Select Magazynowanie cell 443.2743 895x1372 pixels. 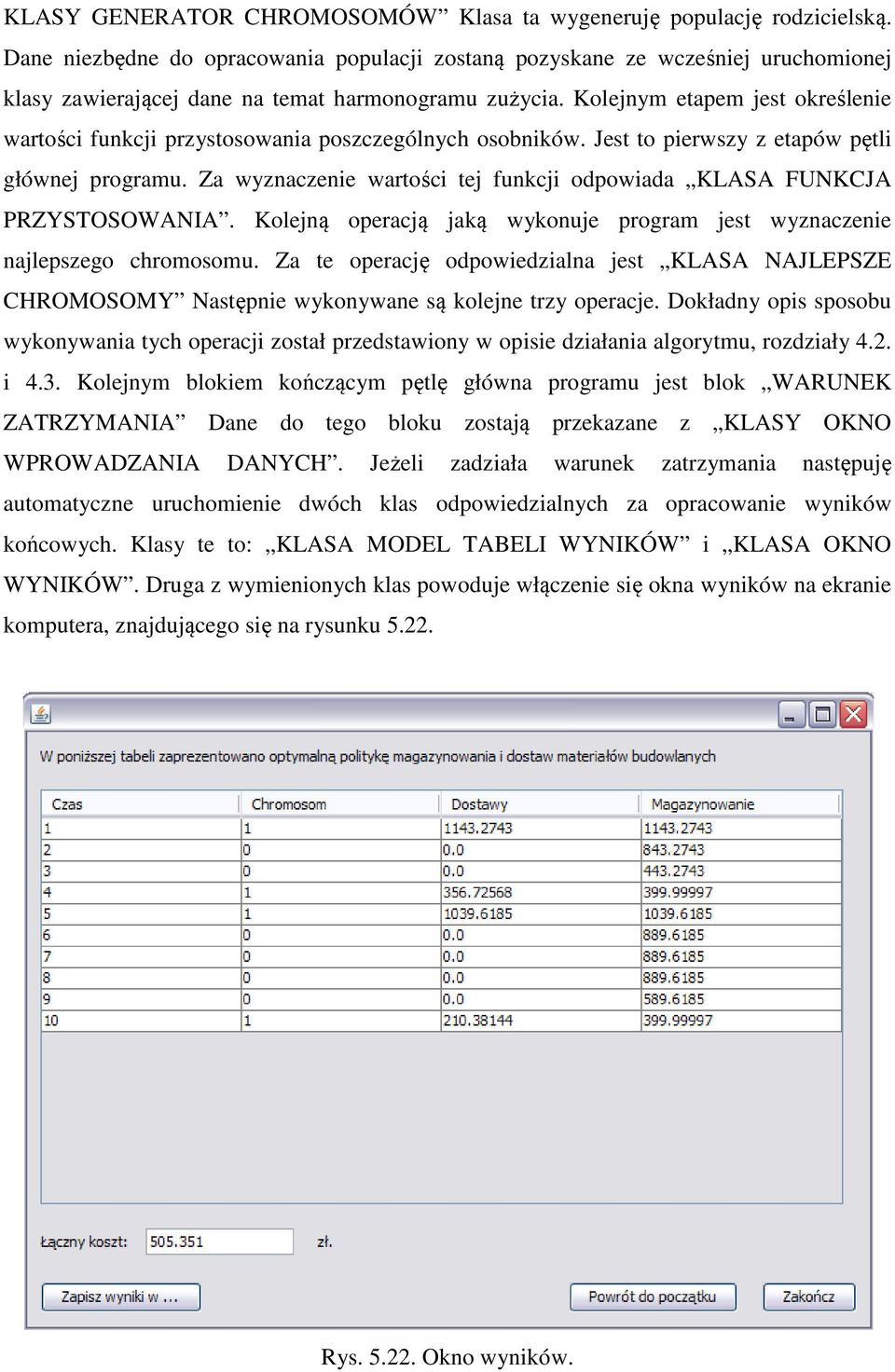tap(741, 871)
